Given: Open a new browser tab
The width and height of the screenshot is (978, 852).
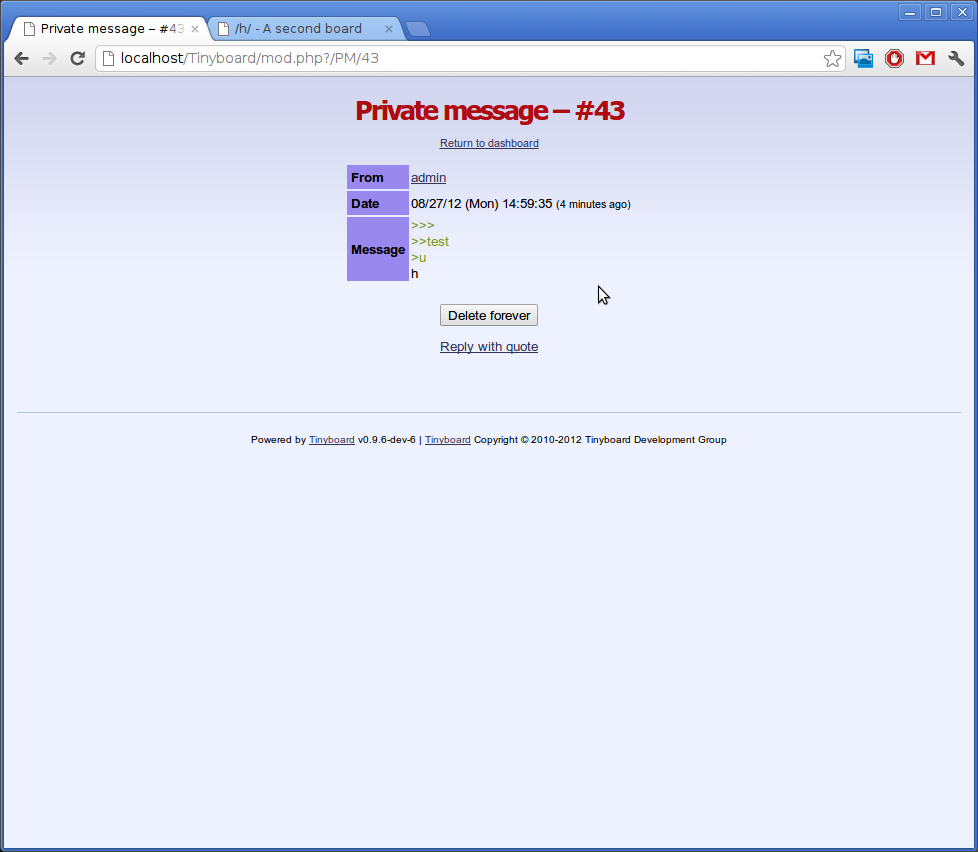Looking at the screenshot, I should [x=418, y=29].
